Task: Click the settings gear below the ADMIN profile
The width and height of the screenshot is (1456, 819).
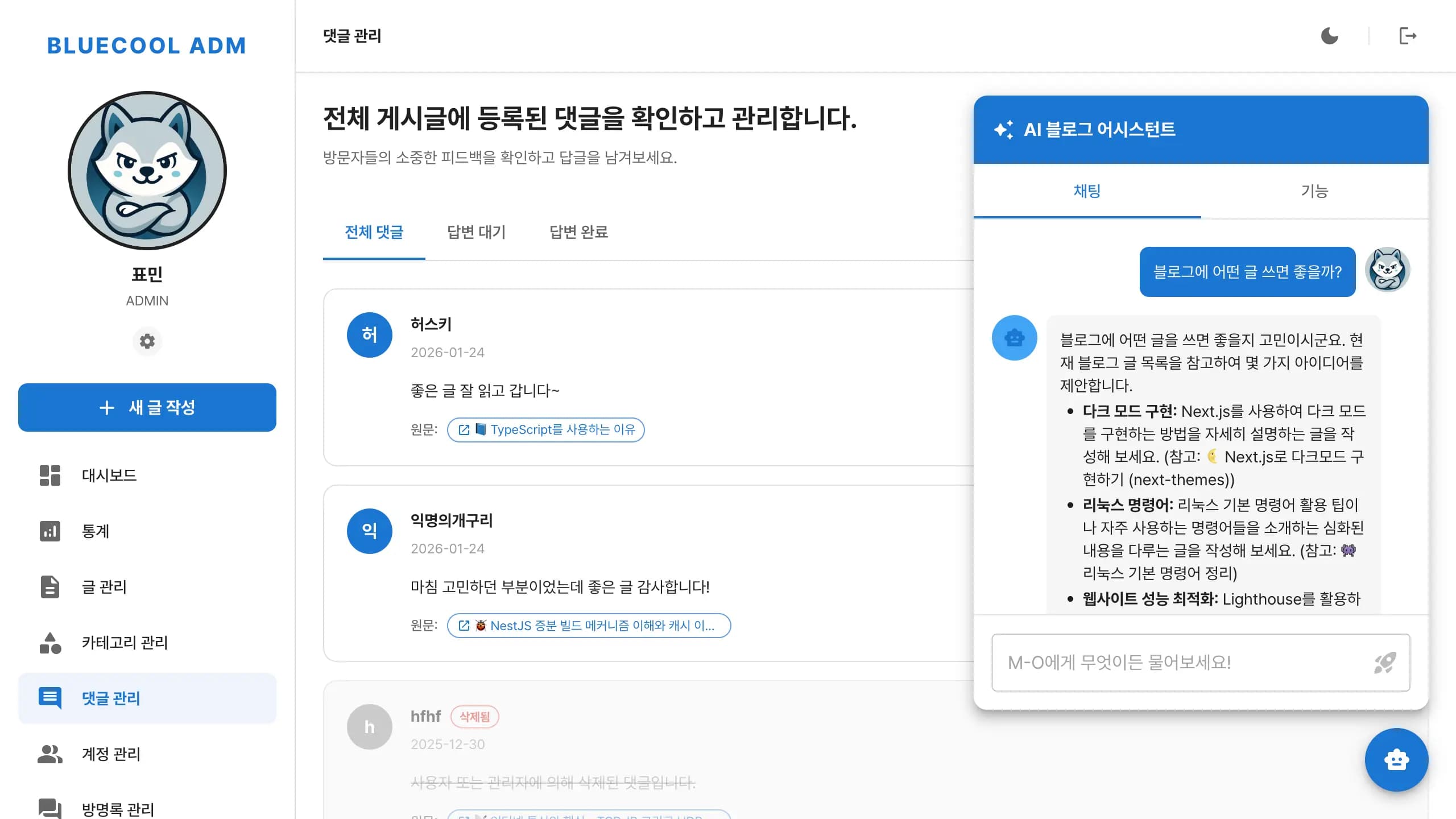Action: click(x=147, y=341)
